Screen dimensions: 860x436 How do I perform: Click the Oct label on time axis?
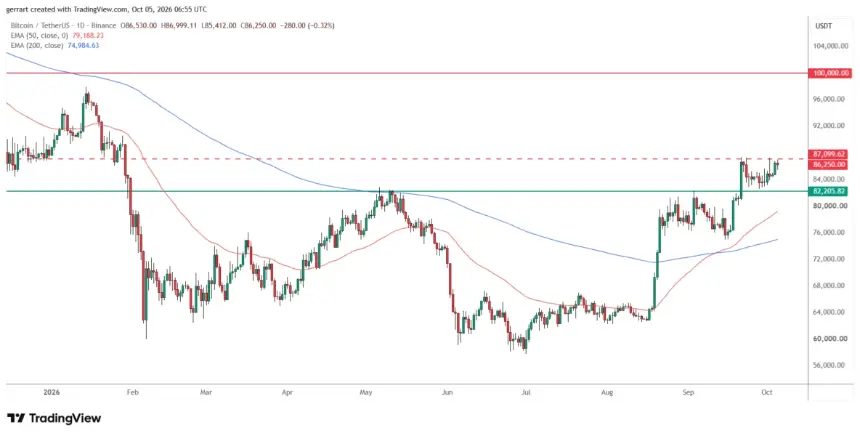[x=767, y=393]
